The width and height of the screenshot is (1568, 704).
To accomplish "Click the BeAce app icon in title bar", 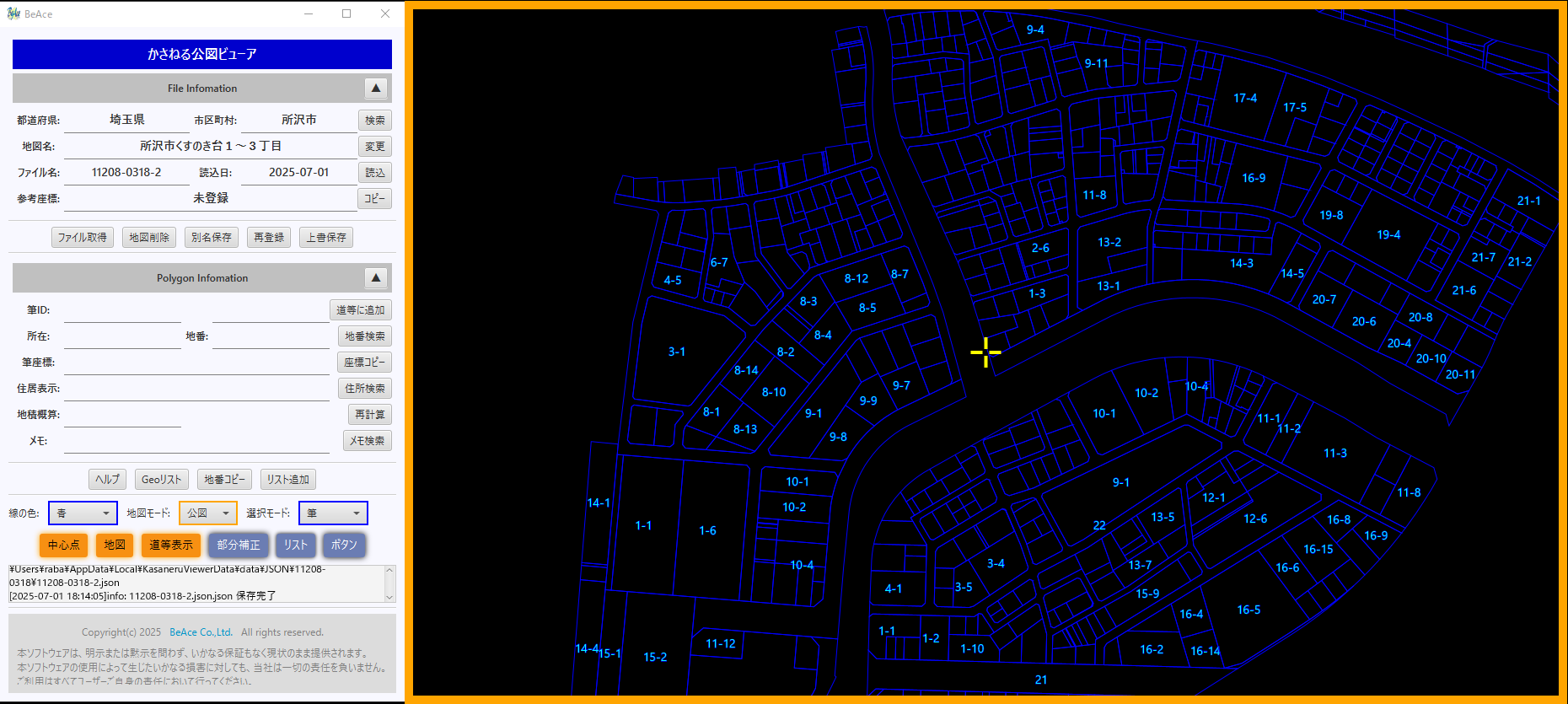I will coord(13,13).
